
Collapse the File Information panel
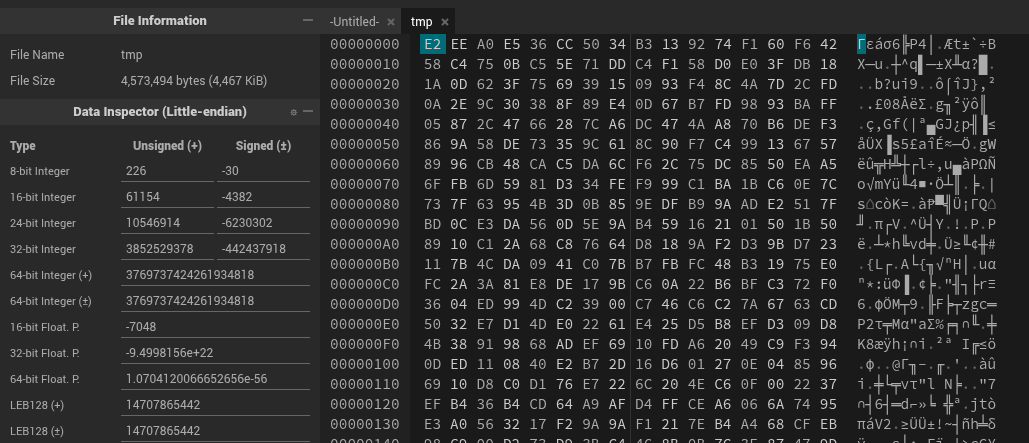(308, 21)
